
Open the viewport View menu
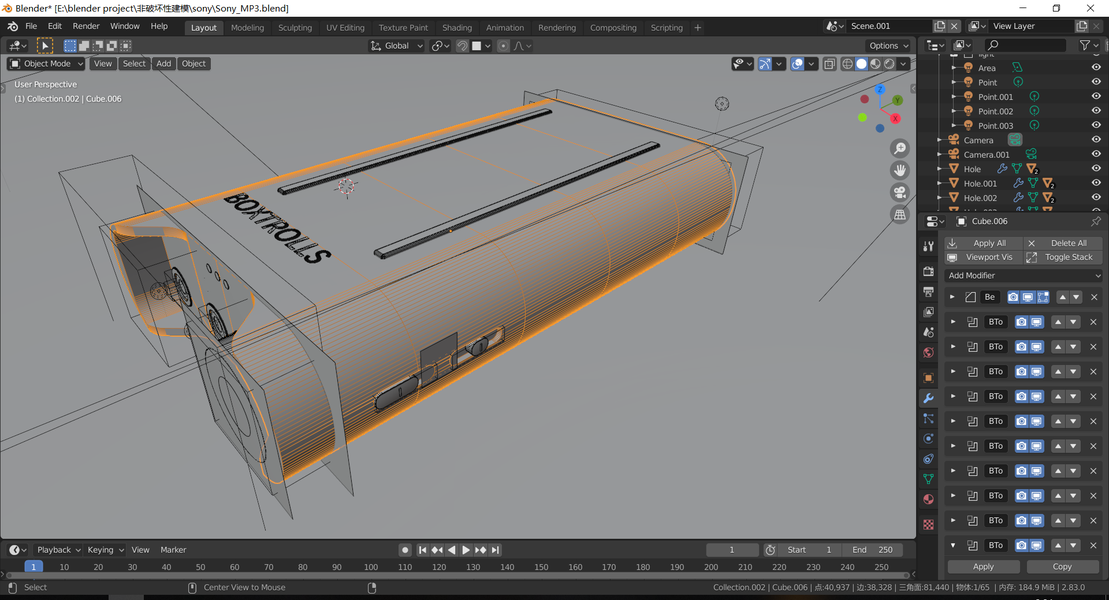[x=103, y=64]
